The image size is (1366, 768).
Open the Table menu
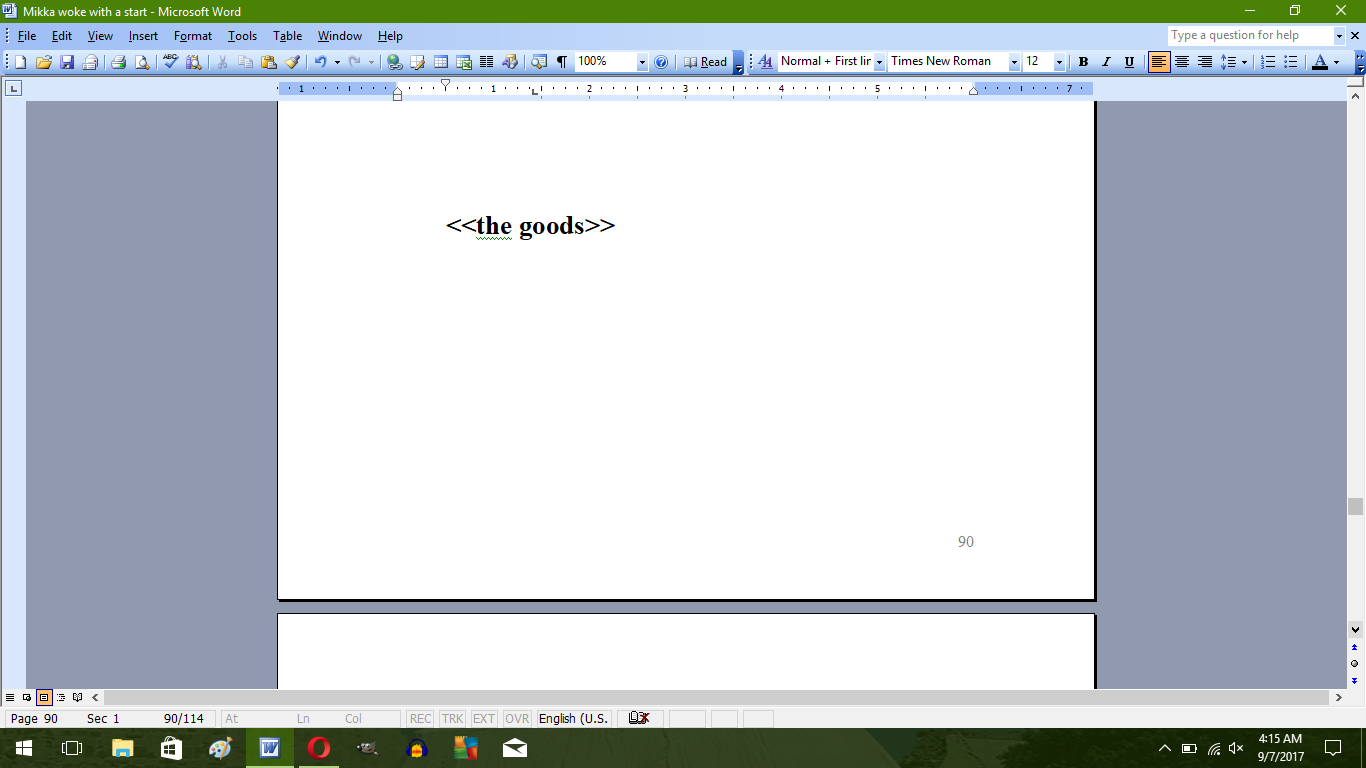287,36
